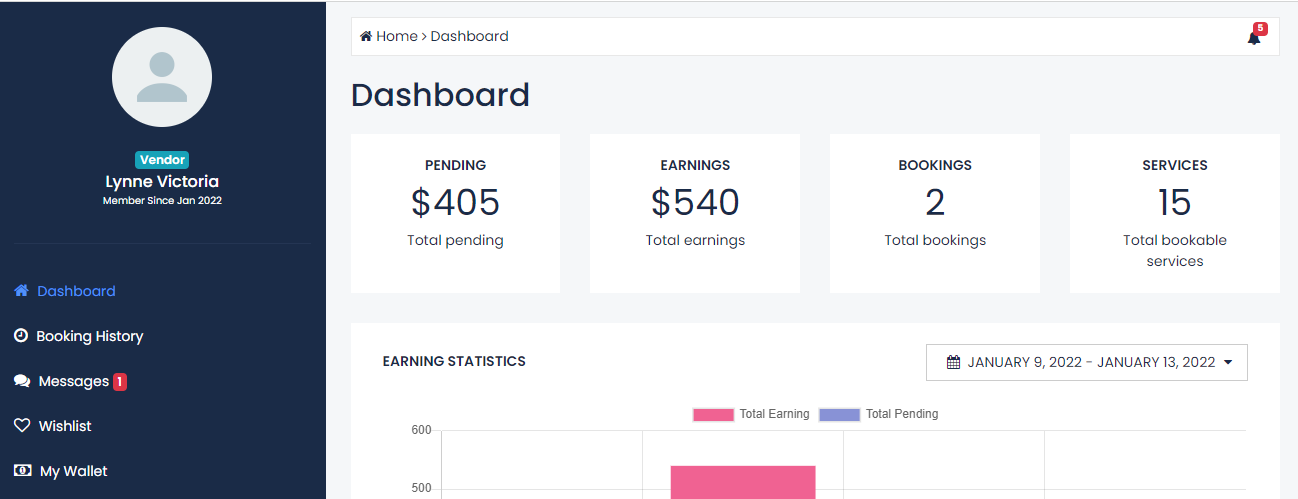The image size is (1298, 499).
Task: Click the calendar icon in date range
Action: 953,362
